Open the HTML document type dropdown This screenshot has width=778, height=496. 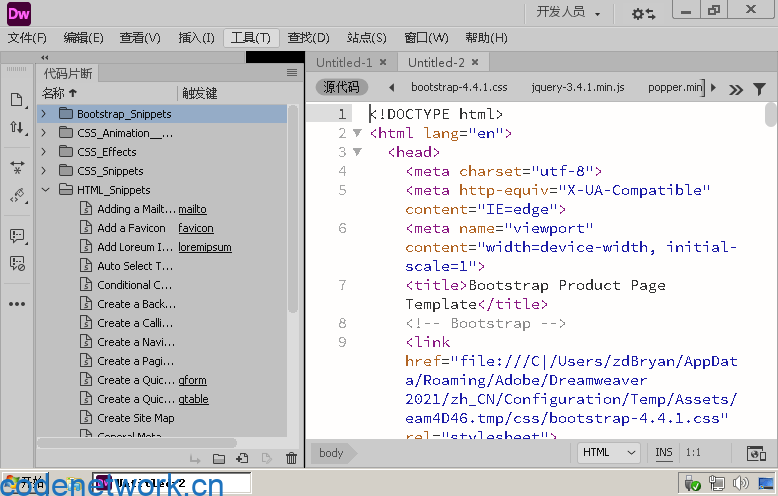click(x=609, y=452)
